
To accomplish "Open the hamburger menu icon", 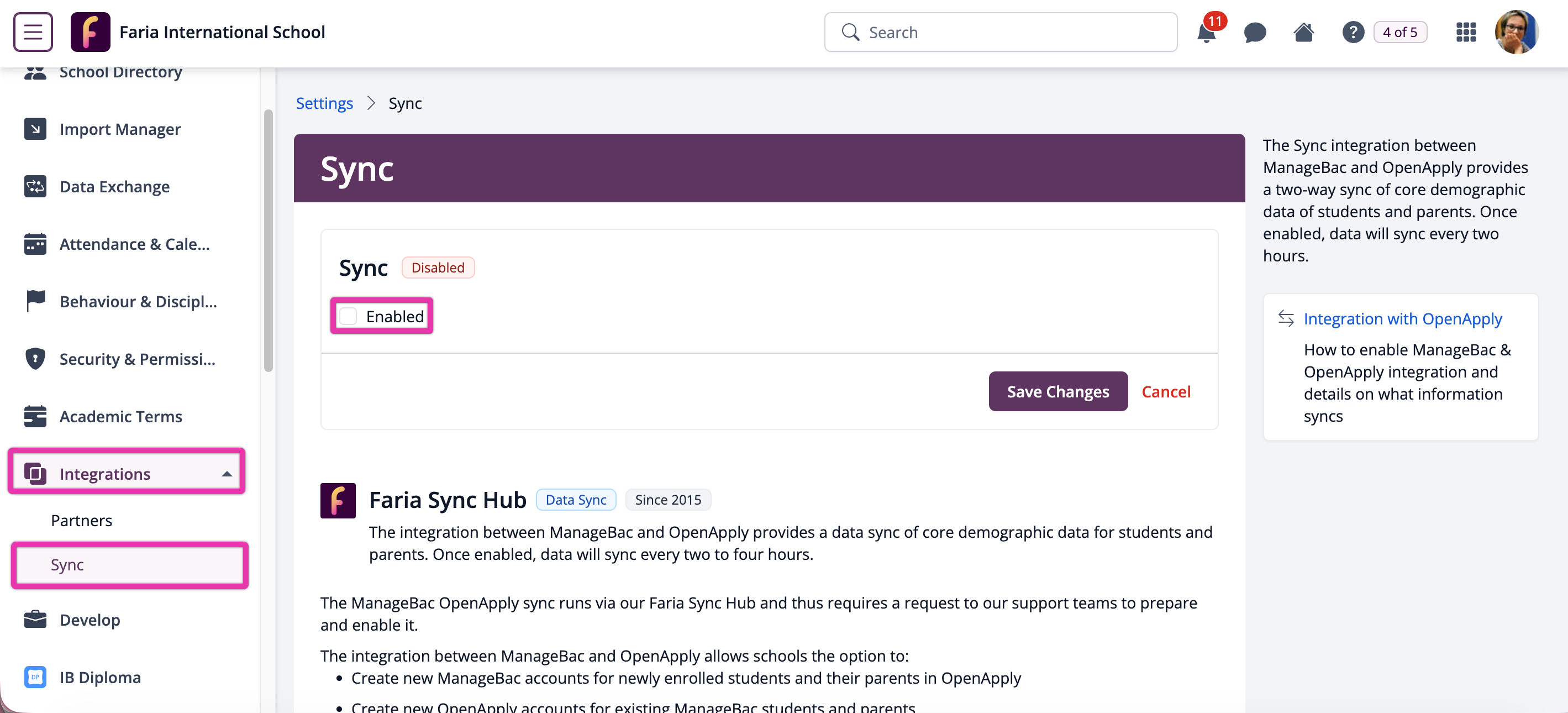I will pos(33,32).
